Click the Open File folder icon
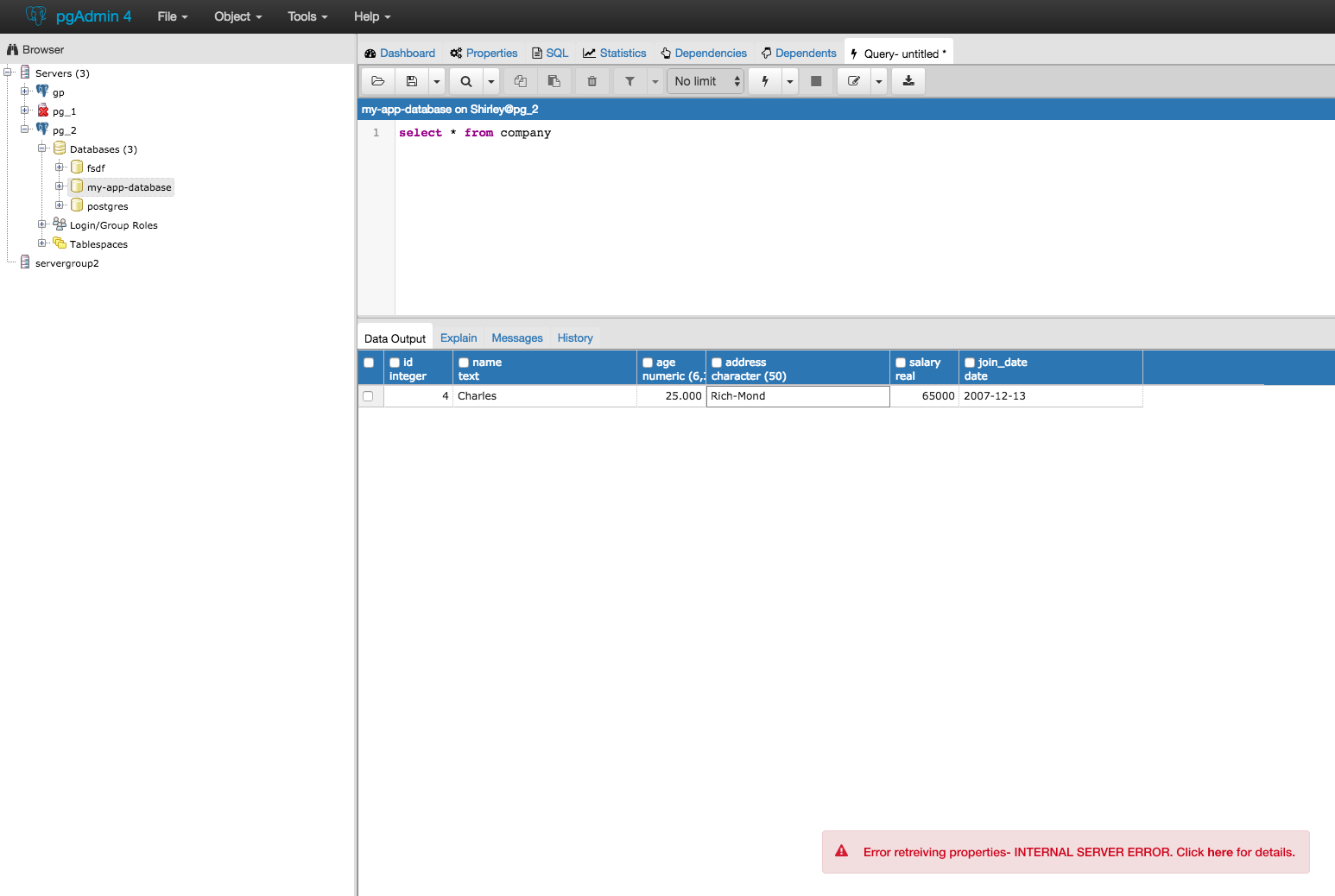This screenshot has width=1335, height=896. coord(377,81)
